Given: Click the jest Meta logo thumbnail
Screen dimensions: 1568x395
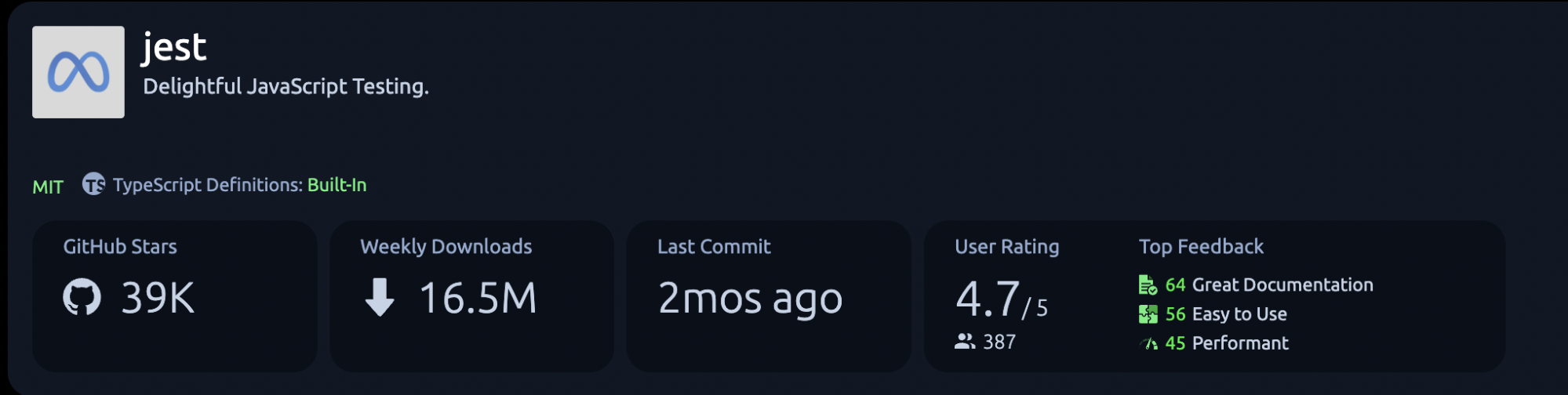Looking at the screenshot, I should (x=78, y=72).
